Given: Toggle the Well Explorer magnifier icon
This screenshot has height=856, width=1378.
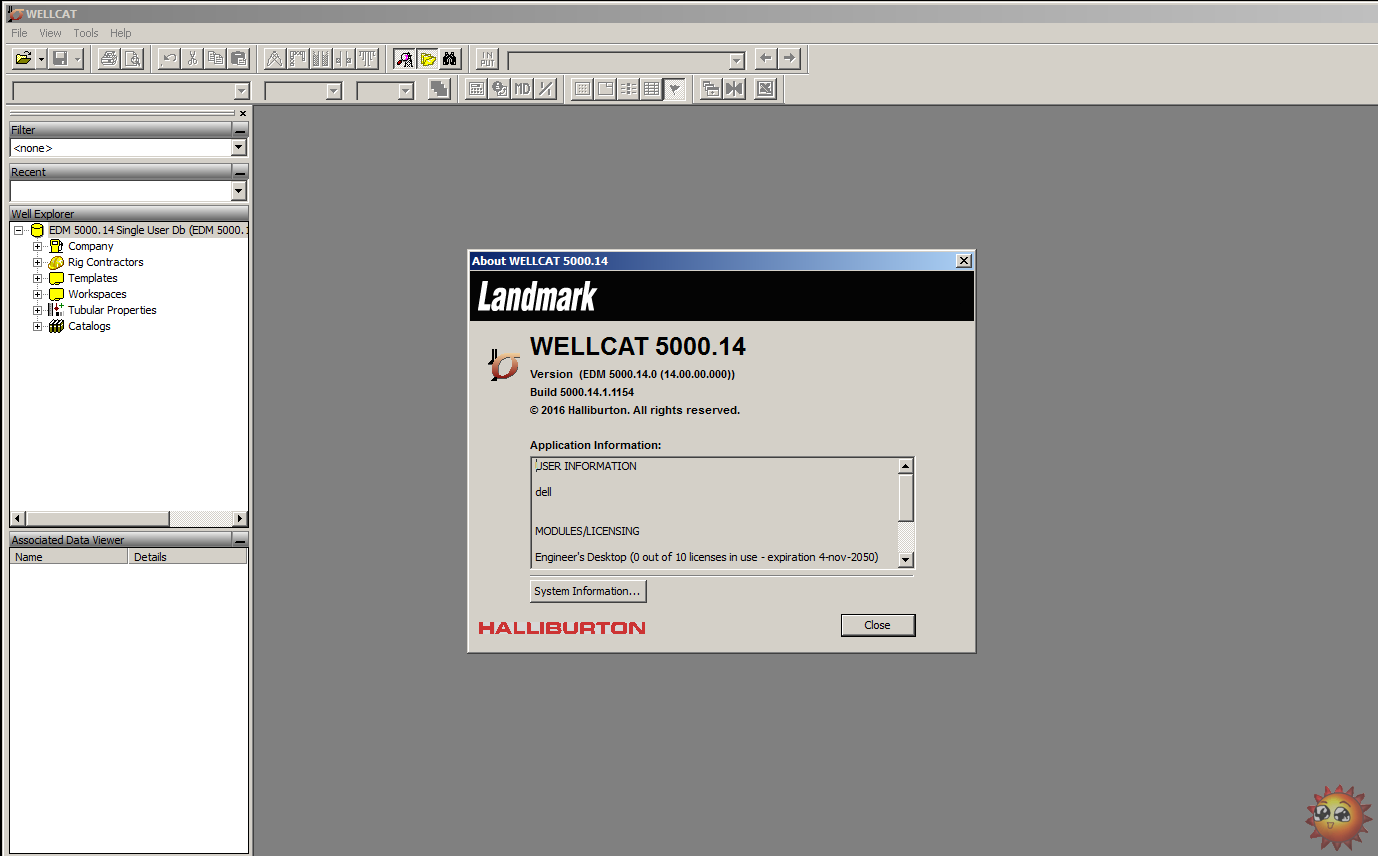Looking at the screenshot, I should click(x=404, y=59).
